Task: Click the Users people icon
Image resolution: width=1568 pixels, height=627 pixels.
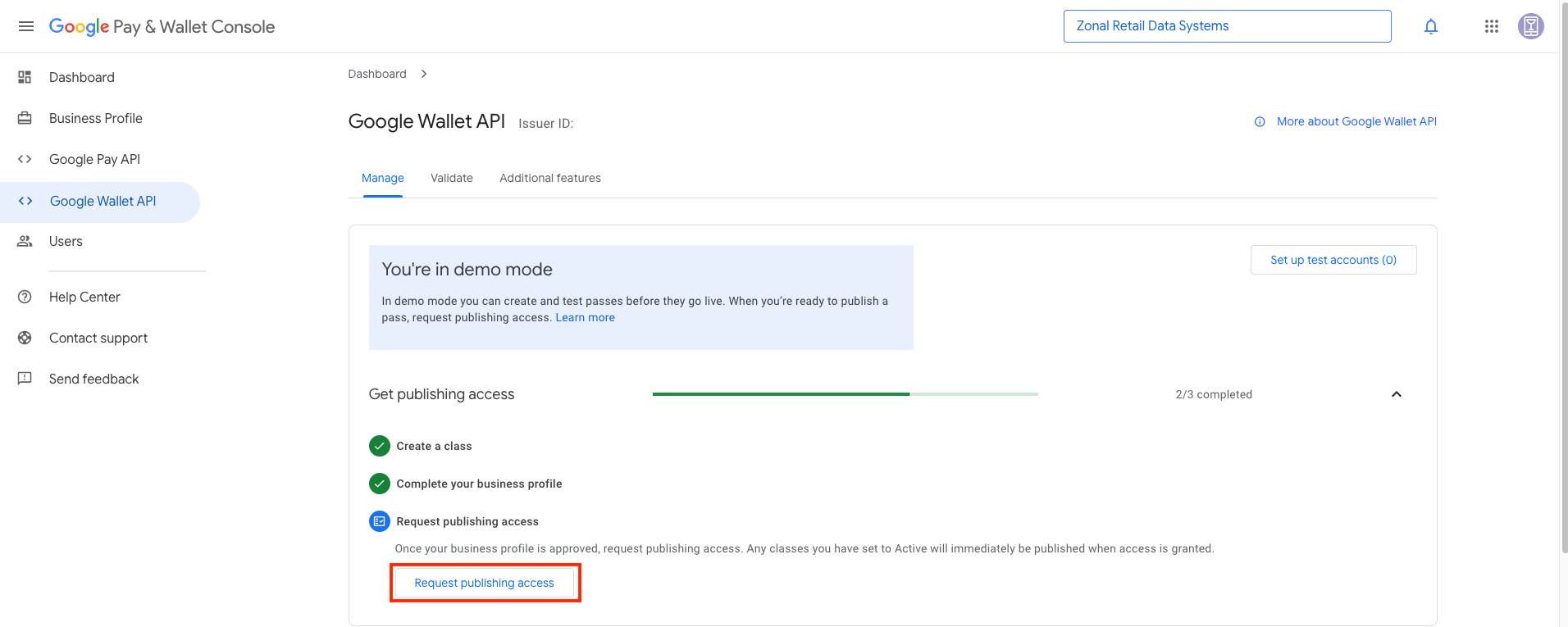Action: 25,241
